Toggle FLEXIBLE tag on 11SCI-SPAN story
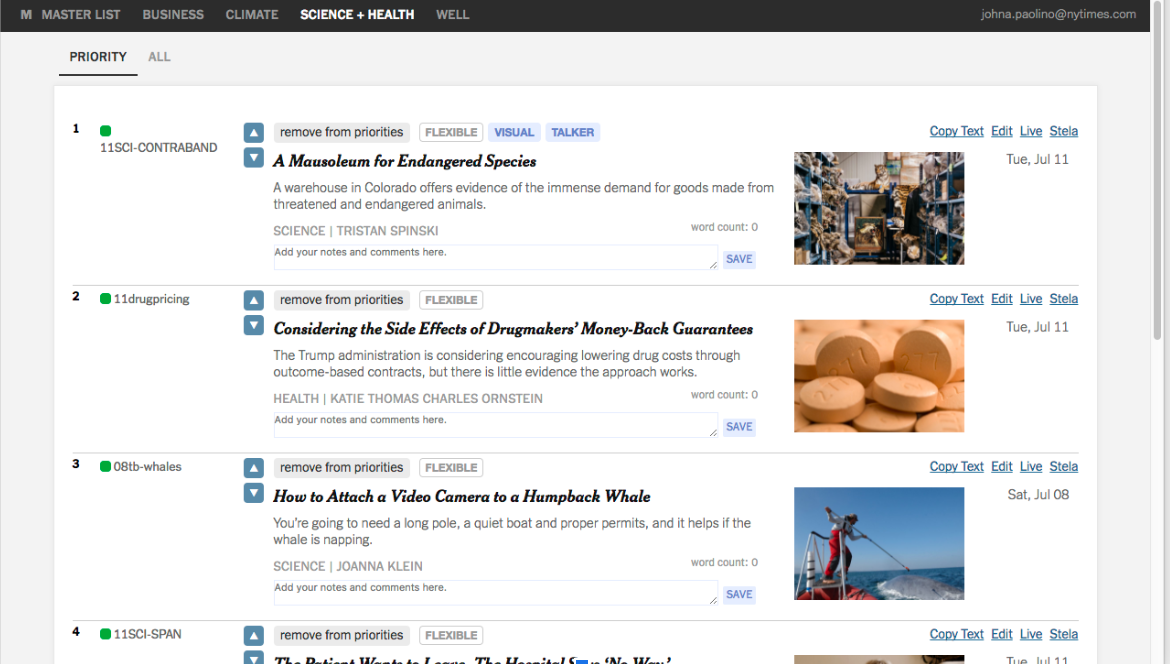The height and width of the screenshot is (664, 1170). pyautogui.click(x=451, y=636)
